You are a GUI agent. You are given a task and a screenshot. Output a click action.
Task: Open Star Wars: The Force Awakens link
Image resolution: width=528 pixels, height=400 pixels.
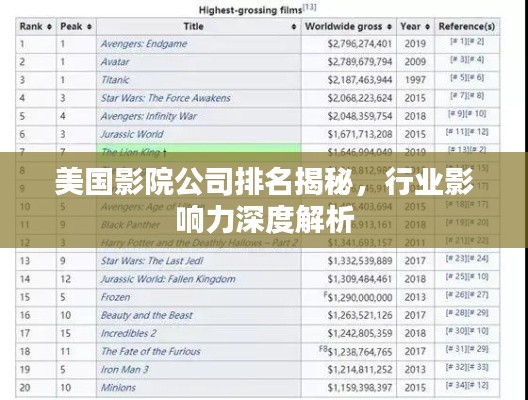(x=166, y=98)
